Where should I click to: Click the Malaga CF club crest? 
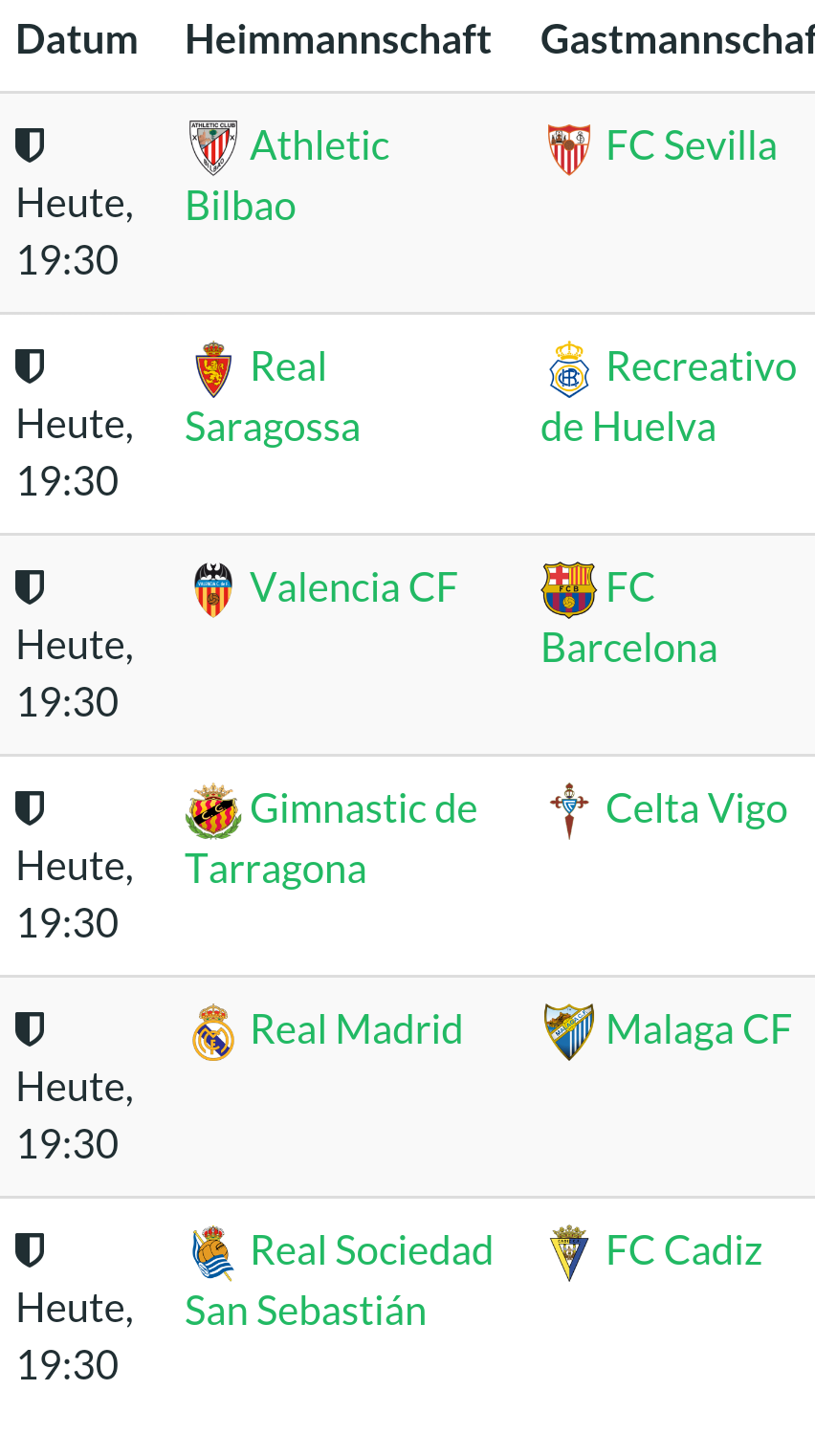click(x=569, y=1032)
